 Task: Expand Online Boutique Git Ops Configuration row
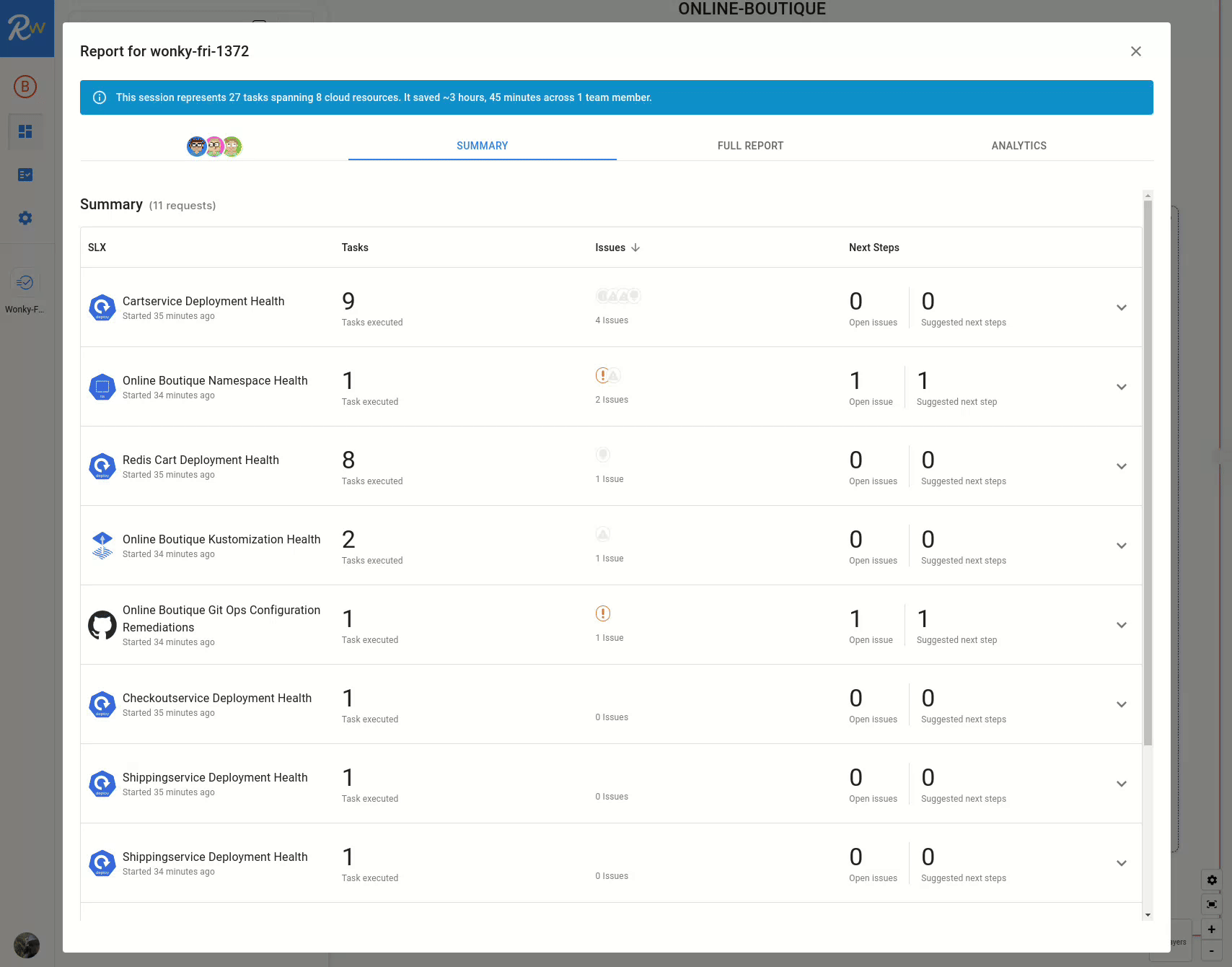pyautogui.click(x=1121, y=625)
